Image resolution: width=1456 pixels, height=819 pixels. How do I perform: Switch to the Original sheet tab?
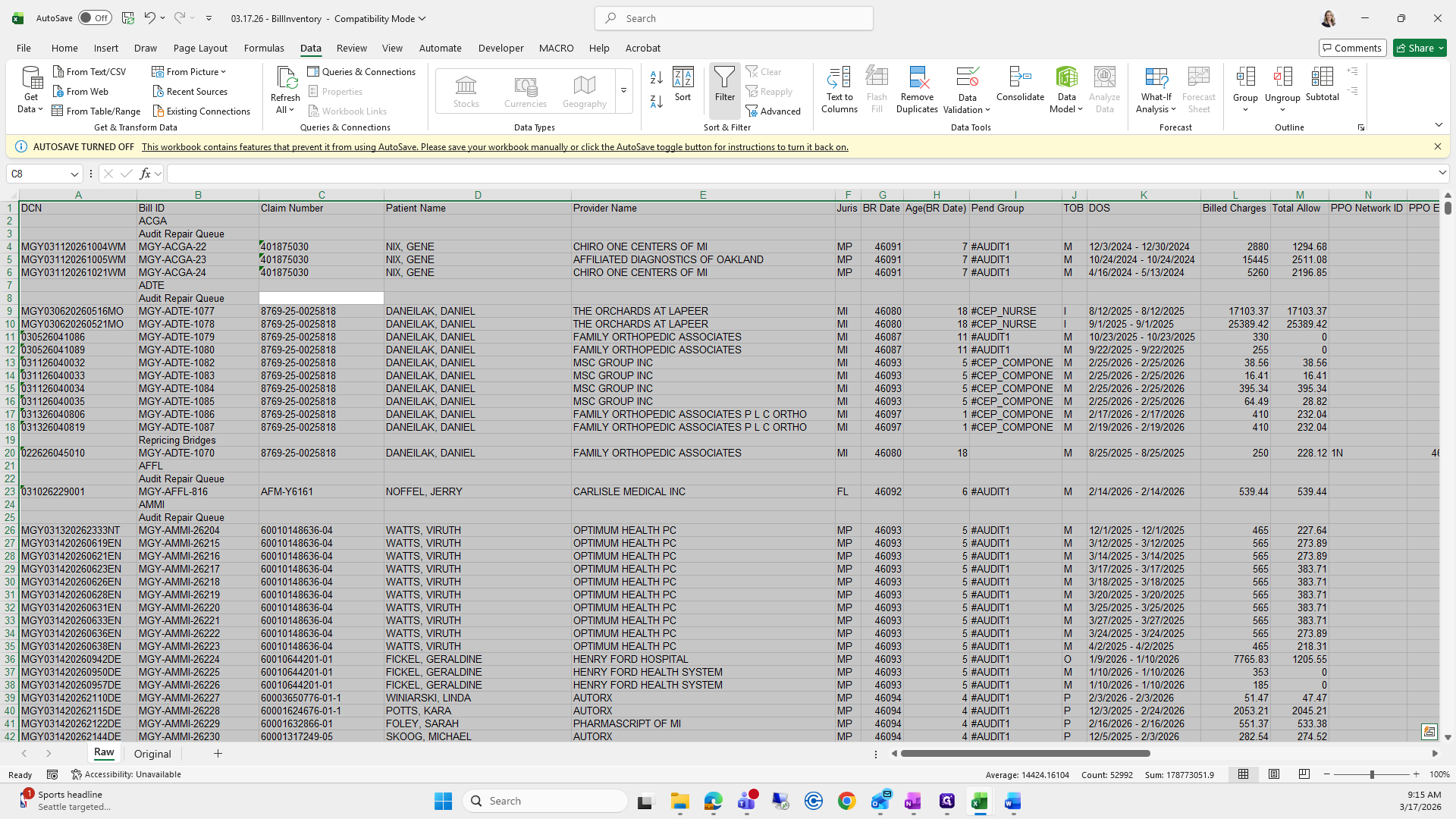point(152,754)
